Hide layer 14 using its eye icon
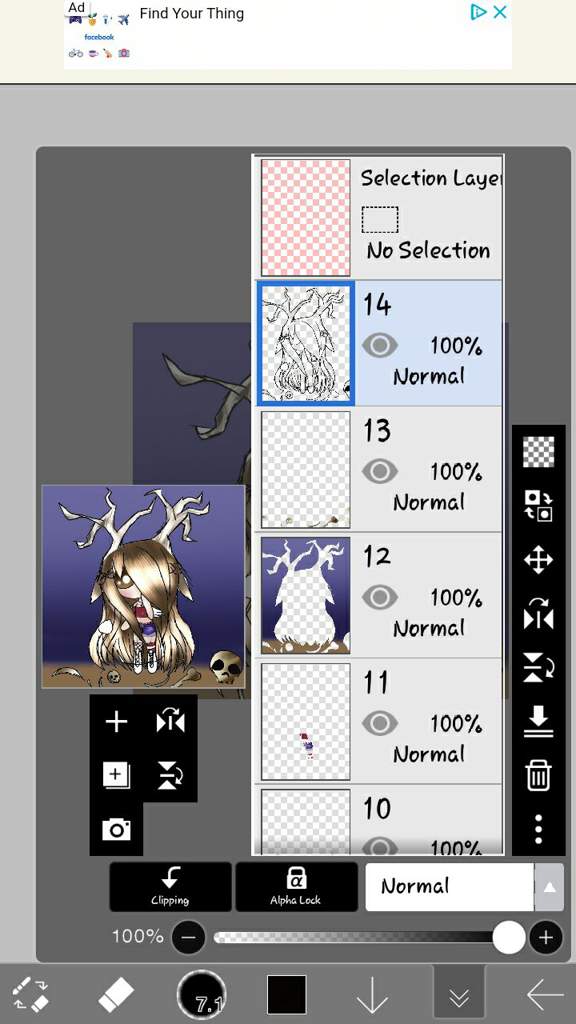This screenshot has width=576, height=1024. click(379, 345)
